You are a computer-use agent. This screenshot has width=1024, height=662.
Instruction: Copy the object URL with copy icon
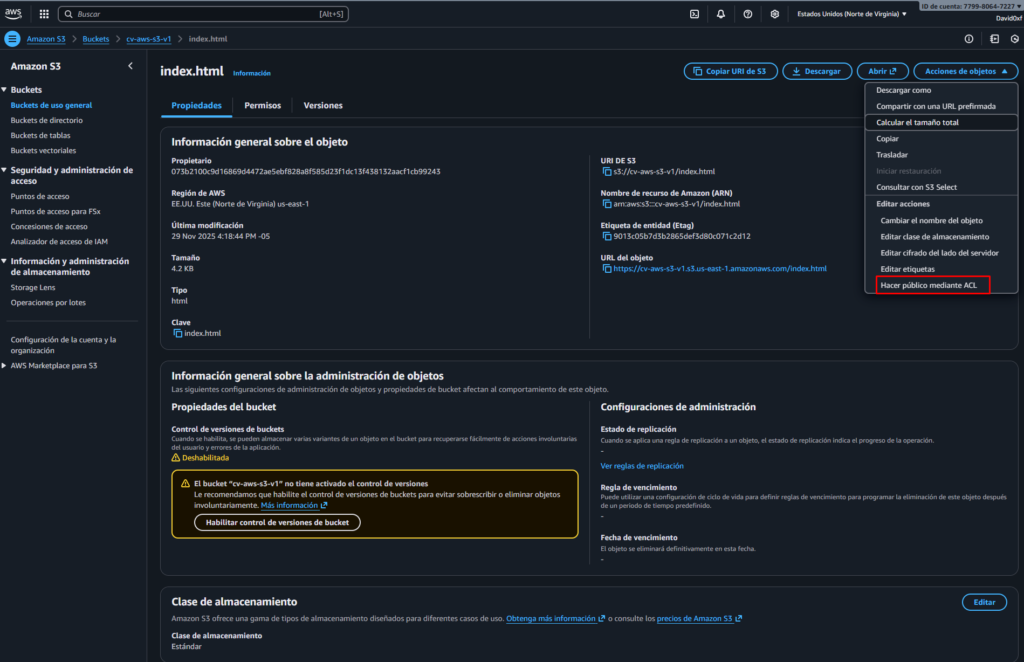coord(606,268)
